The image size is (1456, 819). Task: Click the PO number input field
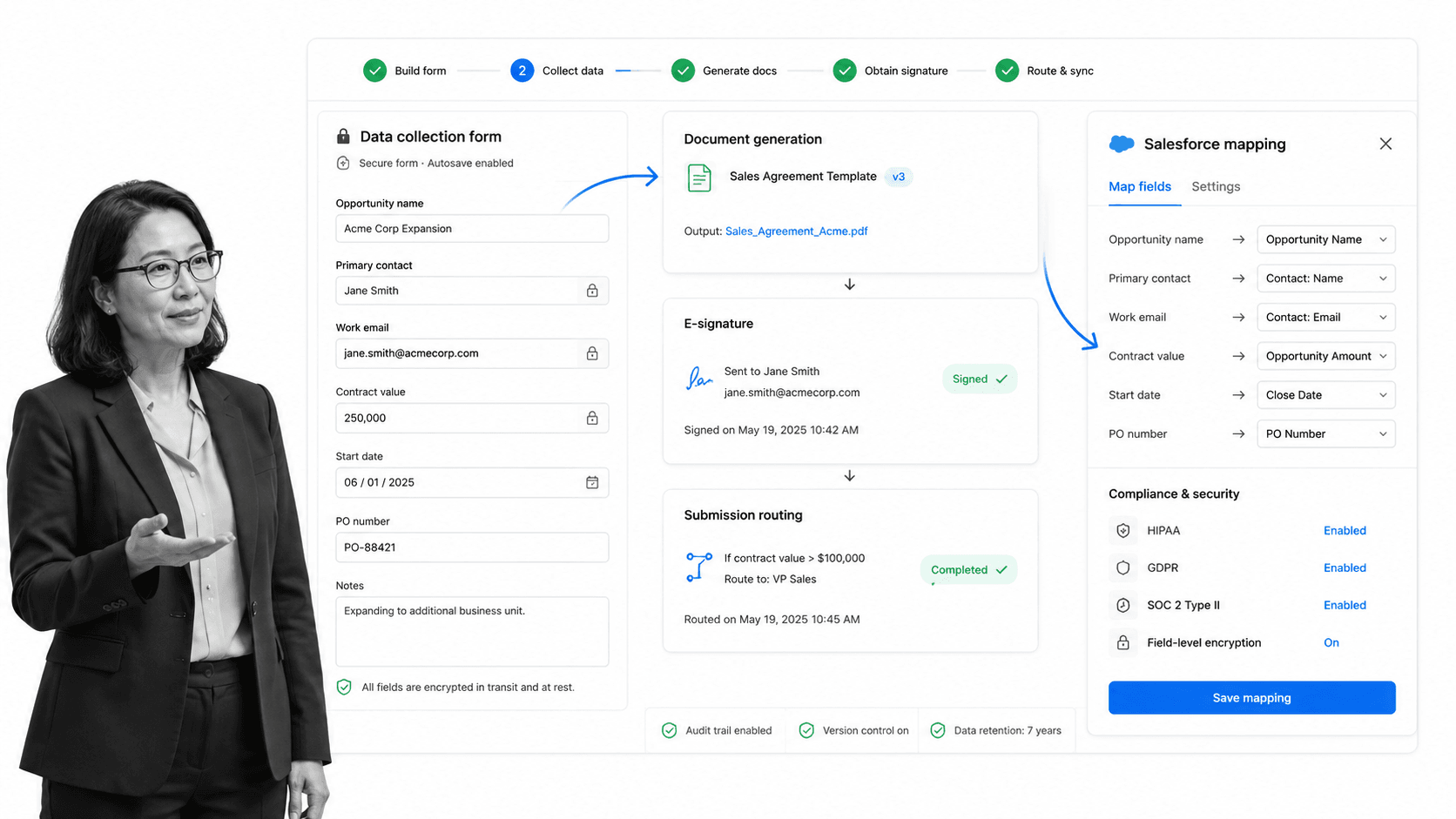(472, 547)
